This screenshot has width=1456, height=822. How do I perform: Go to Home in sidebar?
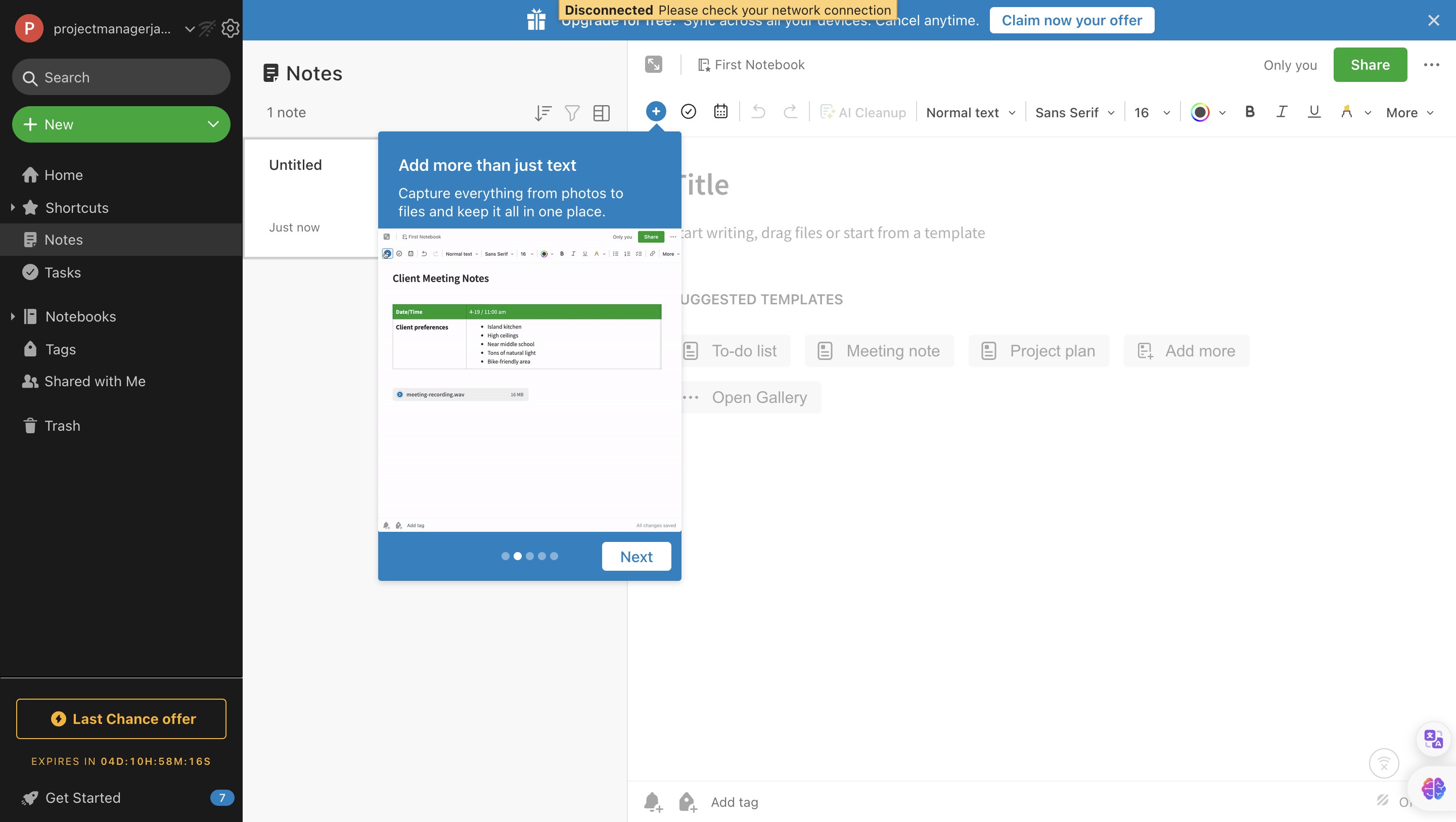coord(63,175)
